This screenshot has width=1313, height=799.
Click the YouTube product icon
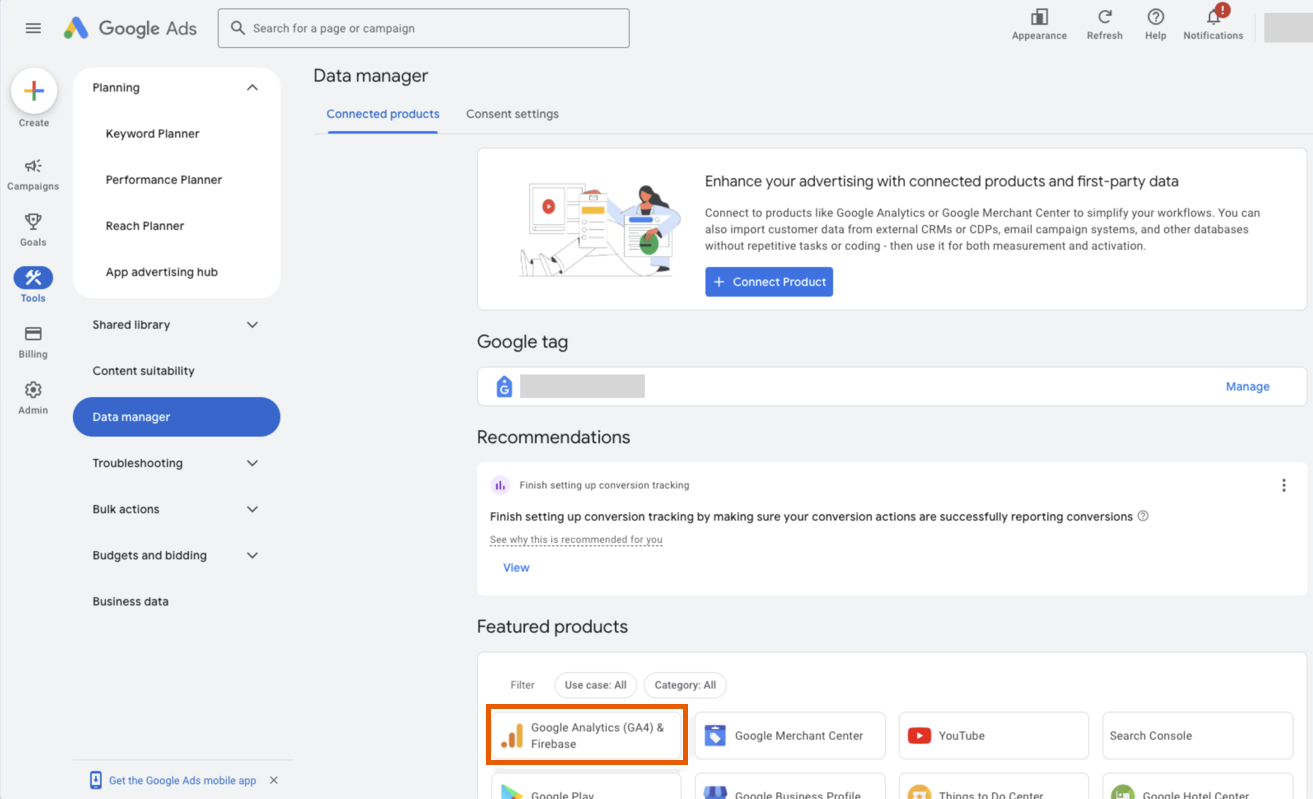pyautogui.click(x=919, y=736)
